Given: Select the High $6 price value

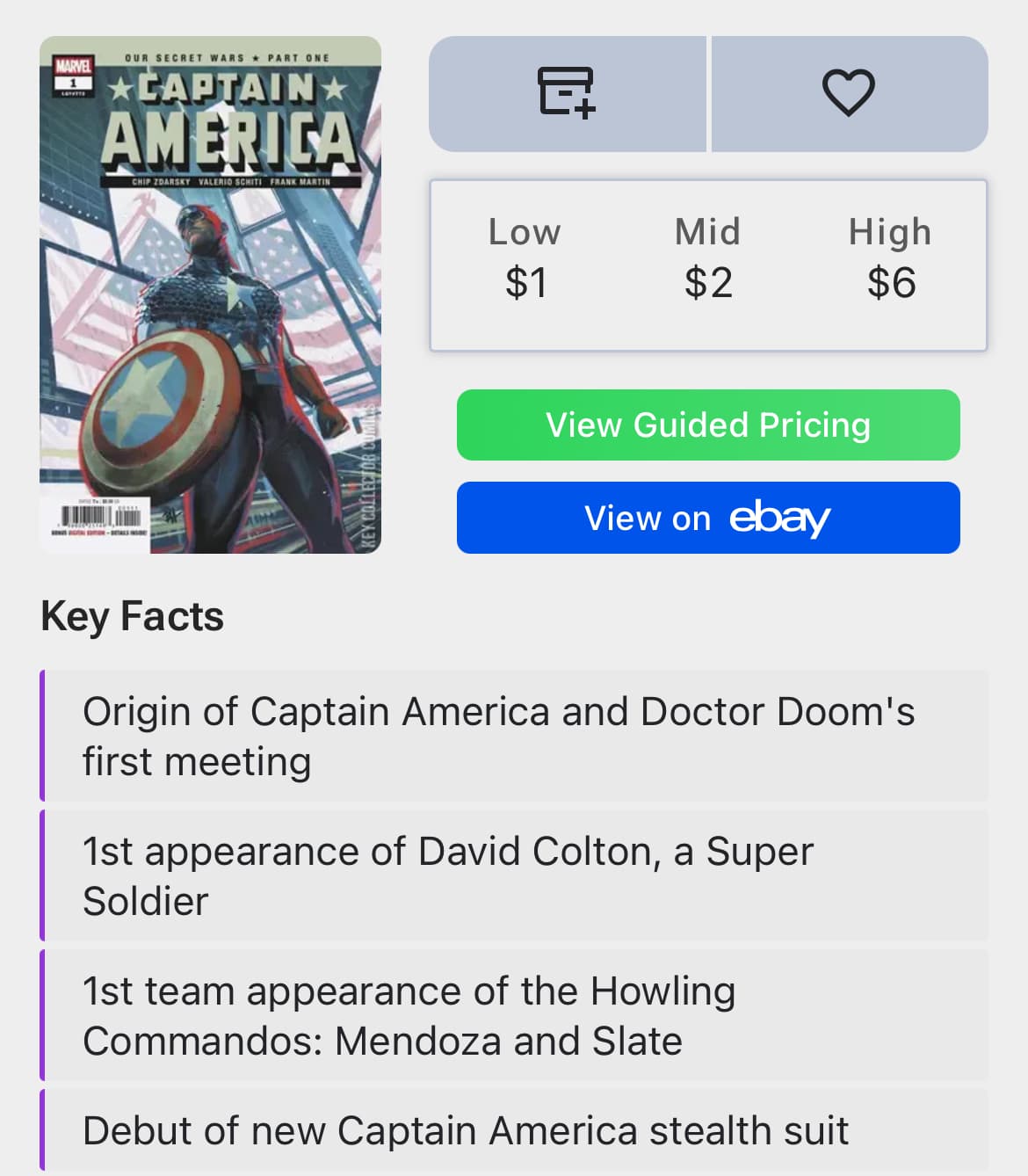Looking at the screenshot, I should tap(890, 258).
